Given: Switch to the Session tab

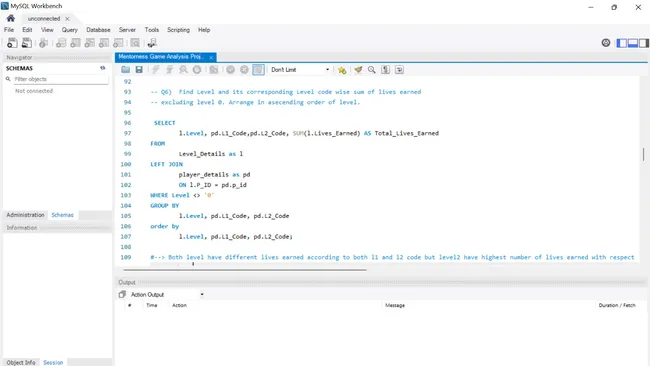Looking at the screenshot, I should coord(53,362).
